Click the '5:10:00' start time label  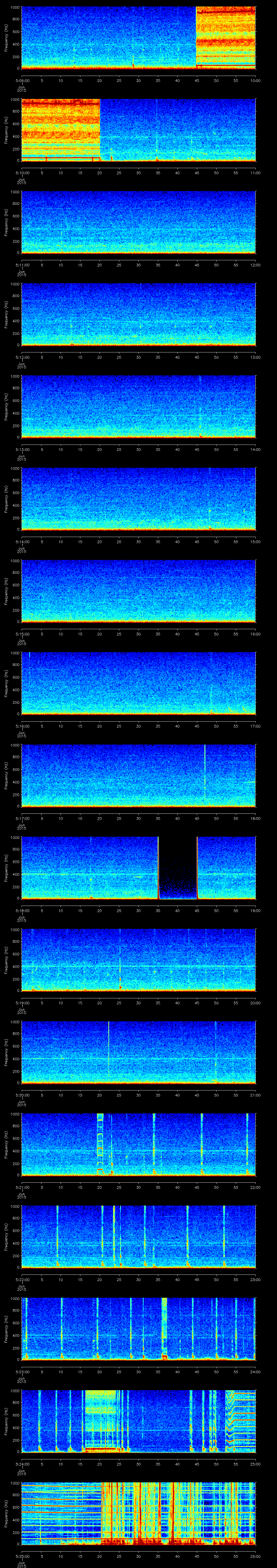point(22,173)
